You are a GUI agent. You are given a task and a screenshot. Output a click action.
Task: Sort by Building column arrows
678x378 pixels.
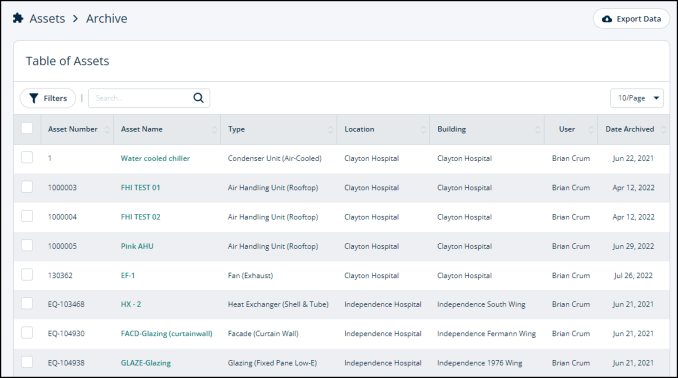538,129
